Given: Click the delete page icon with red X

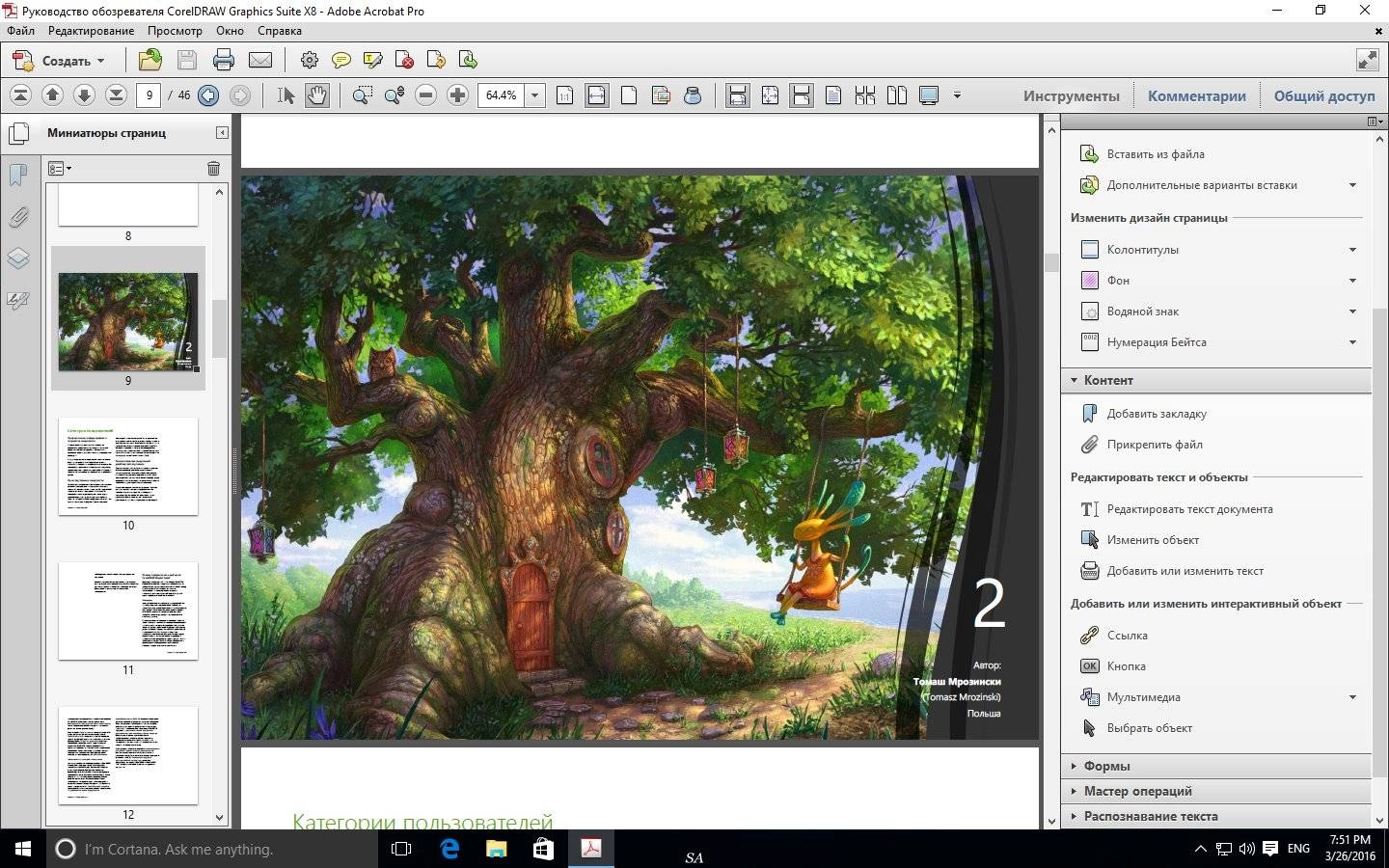Looking at the screenshot, I should 405,61.
